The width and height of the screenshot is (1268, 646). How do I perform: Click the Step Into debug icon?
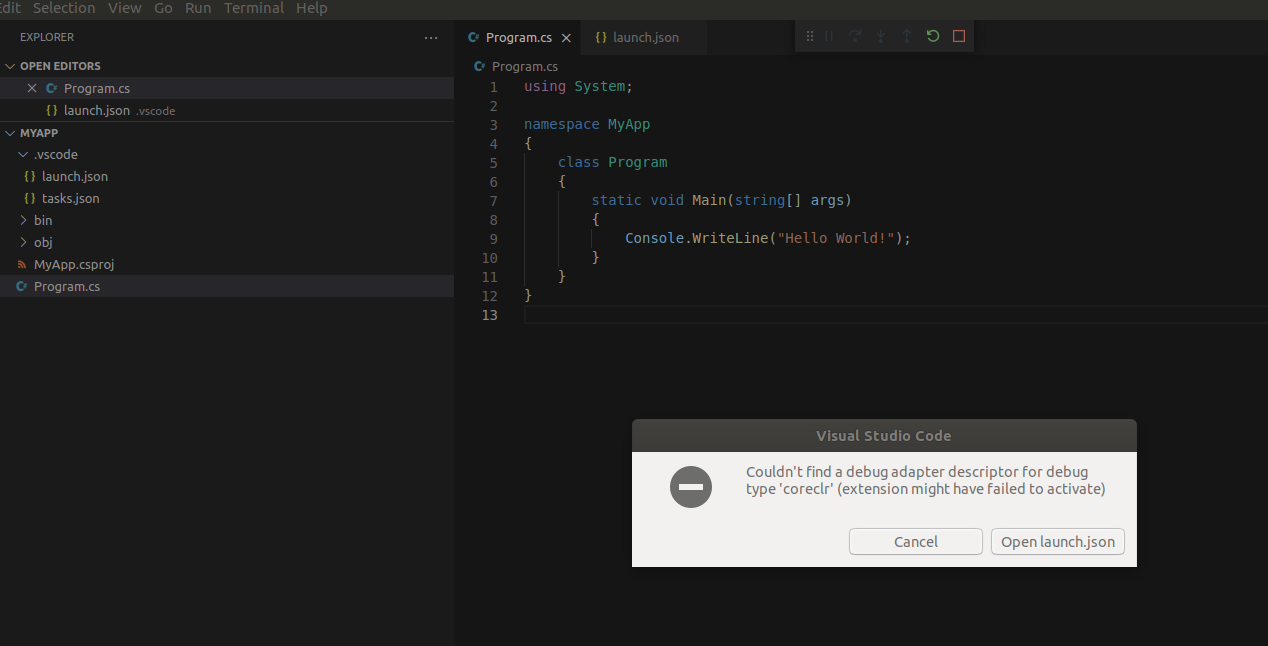[x=880, y=36]
